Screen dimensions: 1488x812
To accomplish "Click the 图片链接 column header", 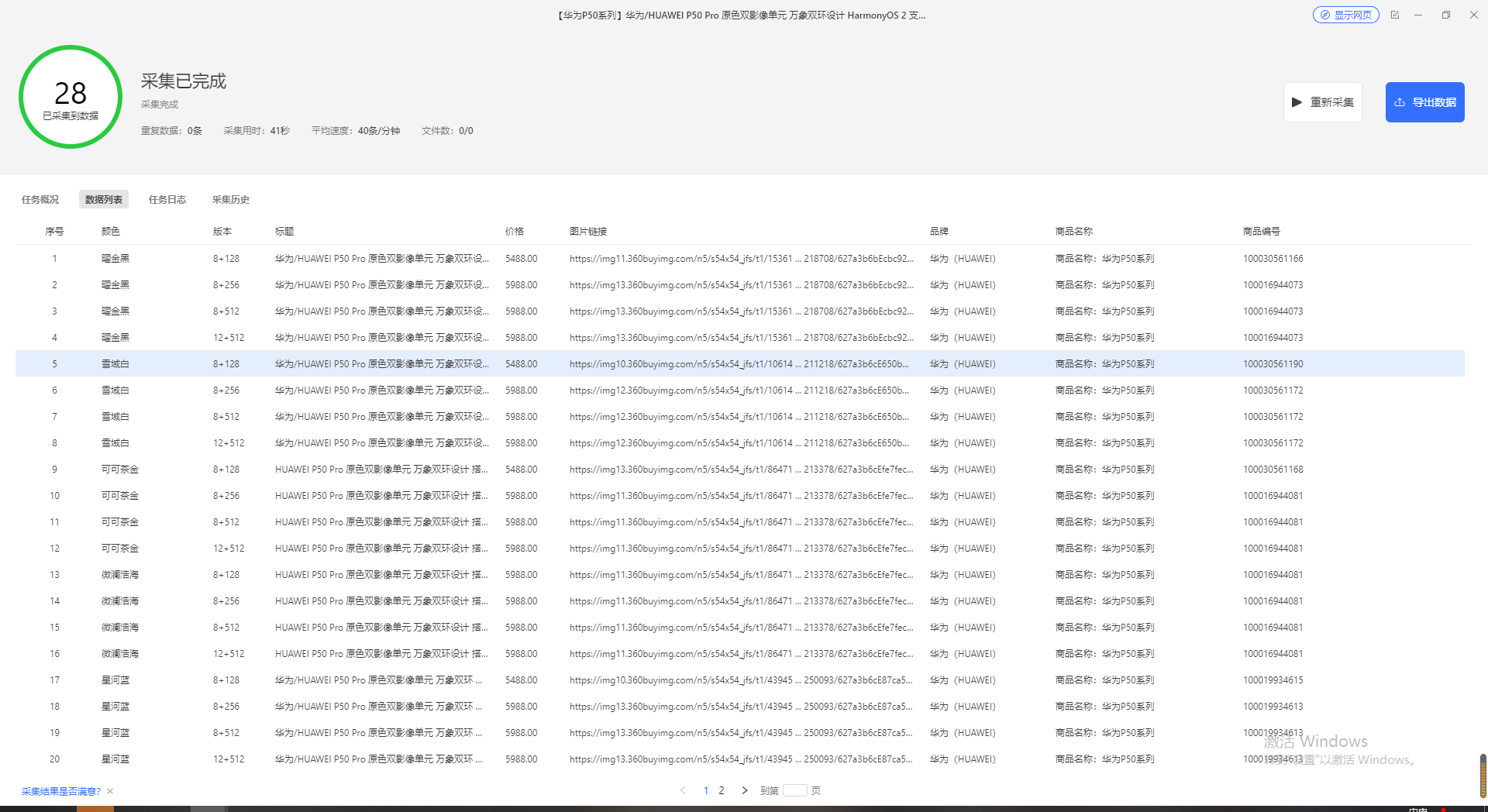I will pyautogui.click(x=588, y=231).
